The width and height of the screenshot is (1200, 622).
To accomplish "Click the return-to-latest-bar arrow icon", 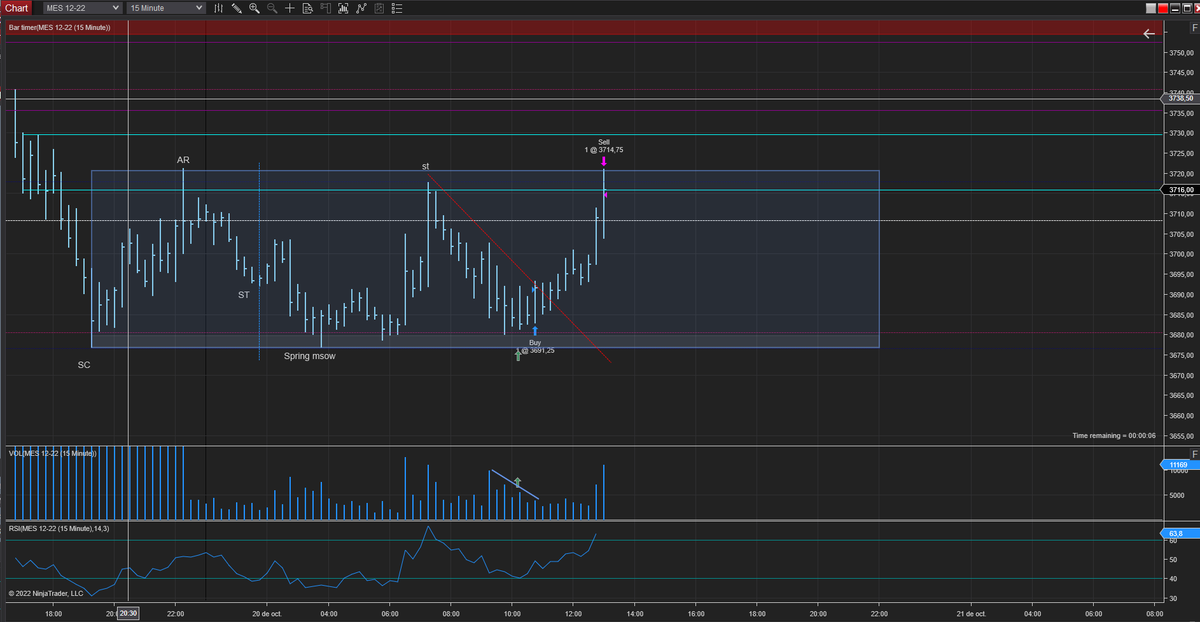I will point(1149,34).
